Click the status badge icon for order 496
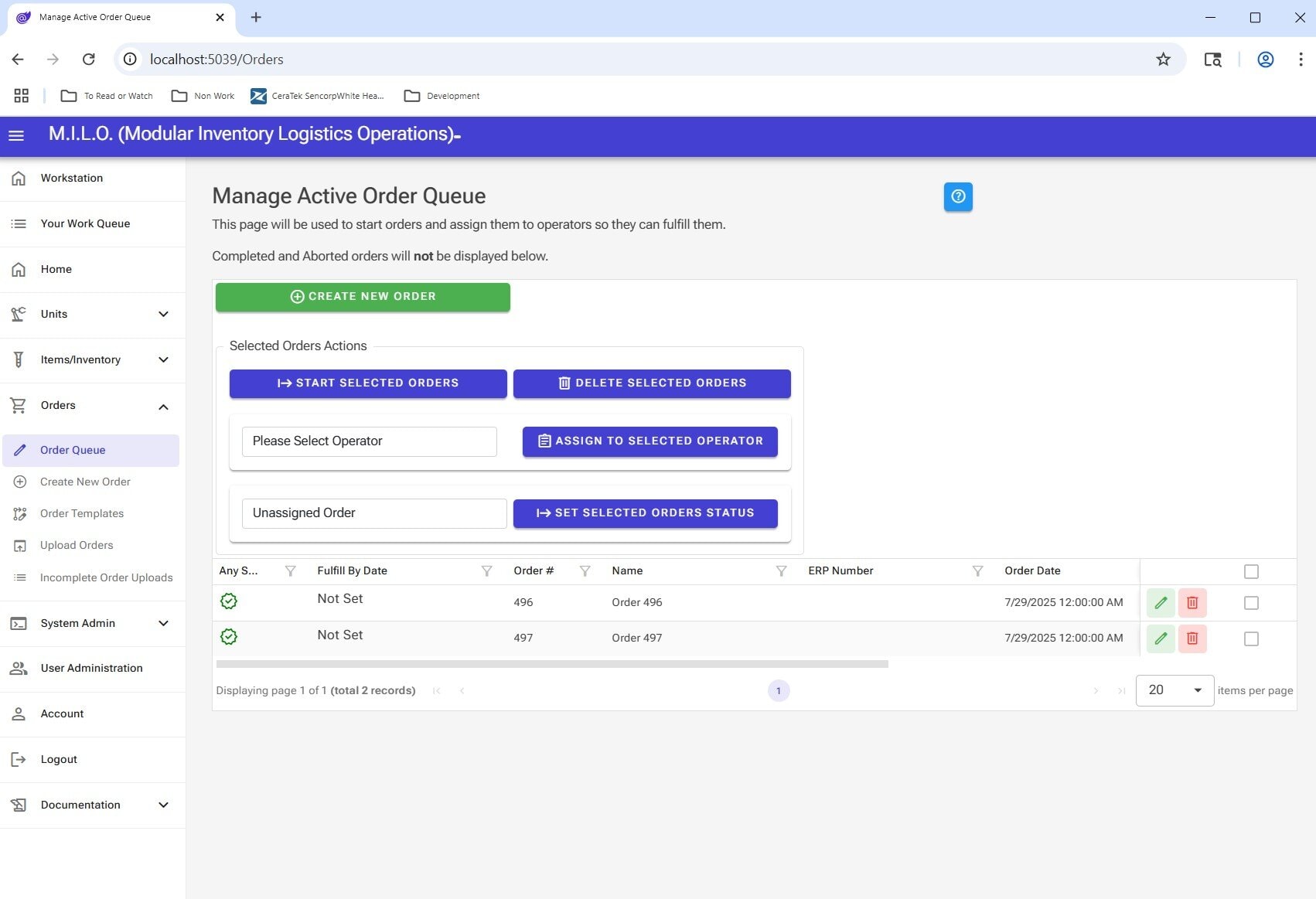The width and height of the screenshot is (1316, 899). pos(229,601)
